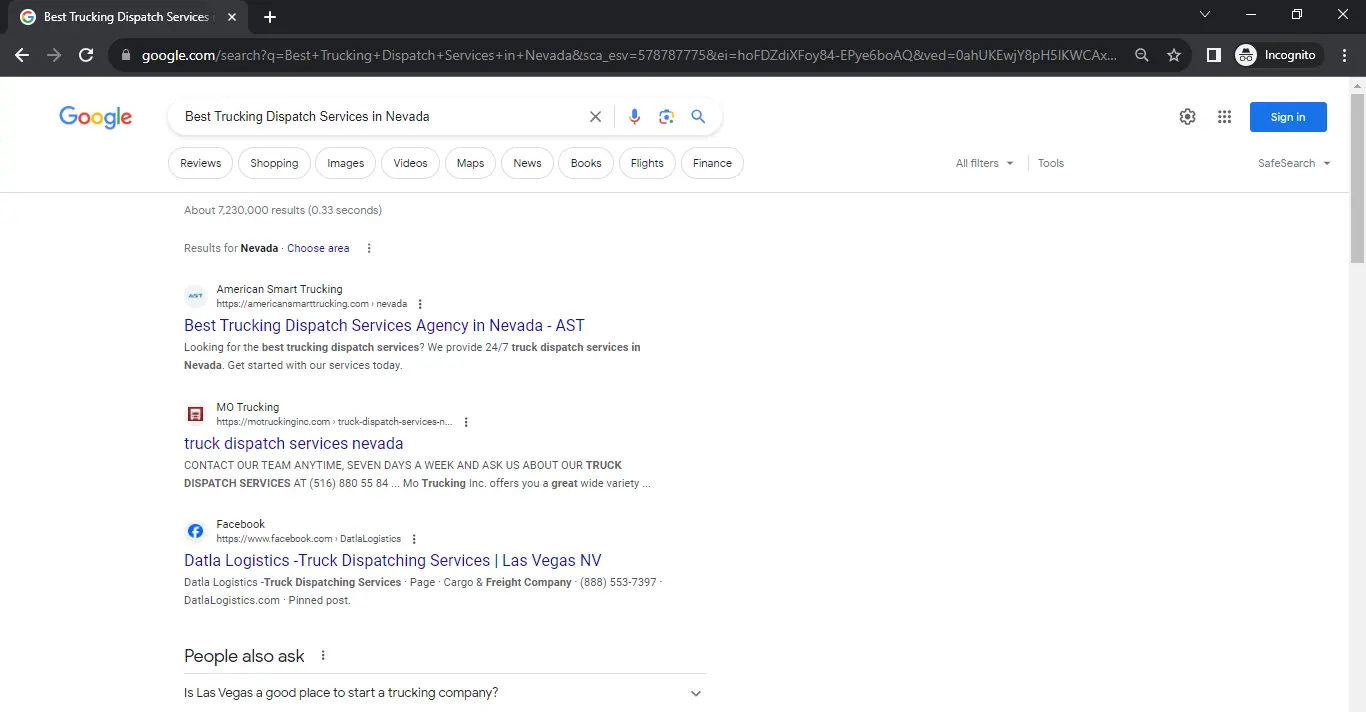Image resolution: width=1366 pixels, height=712 pixels.
Task: Open three-dot menu beside American Smart Trucking
Action: 420,304
